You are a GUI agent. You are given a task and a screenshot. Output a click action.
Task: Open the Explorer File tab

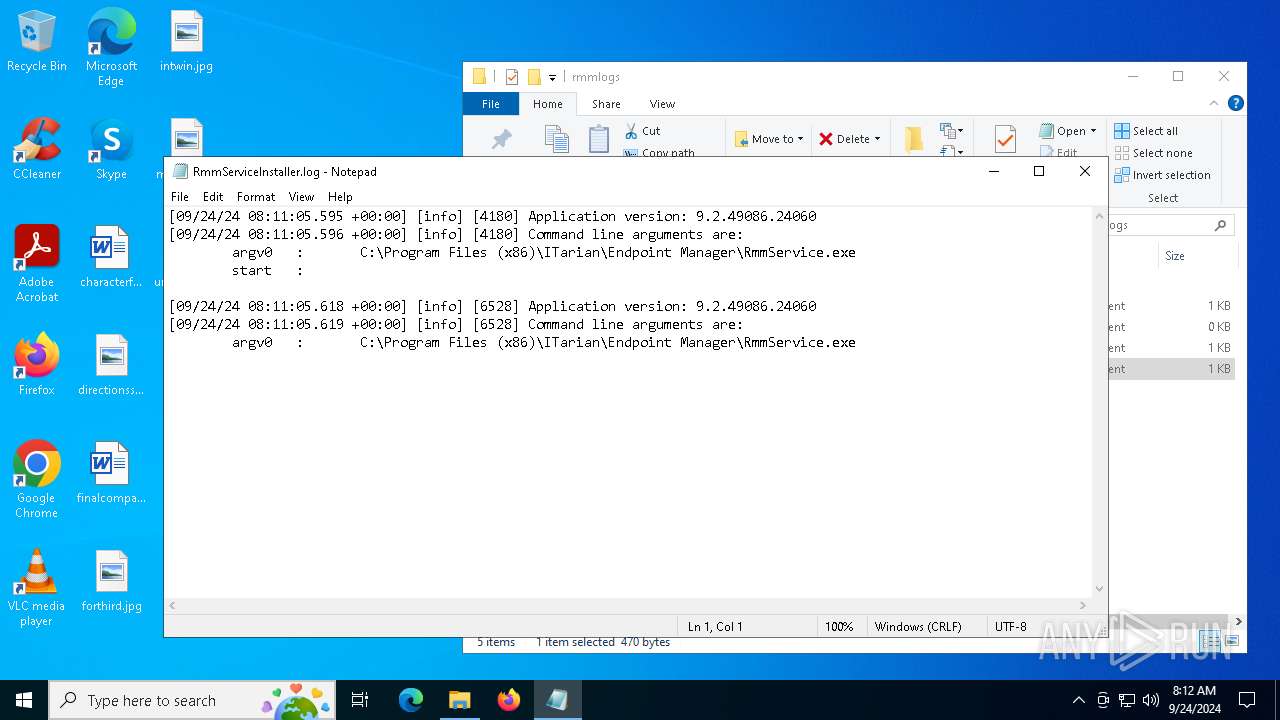pos(491,104)
